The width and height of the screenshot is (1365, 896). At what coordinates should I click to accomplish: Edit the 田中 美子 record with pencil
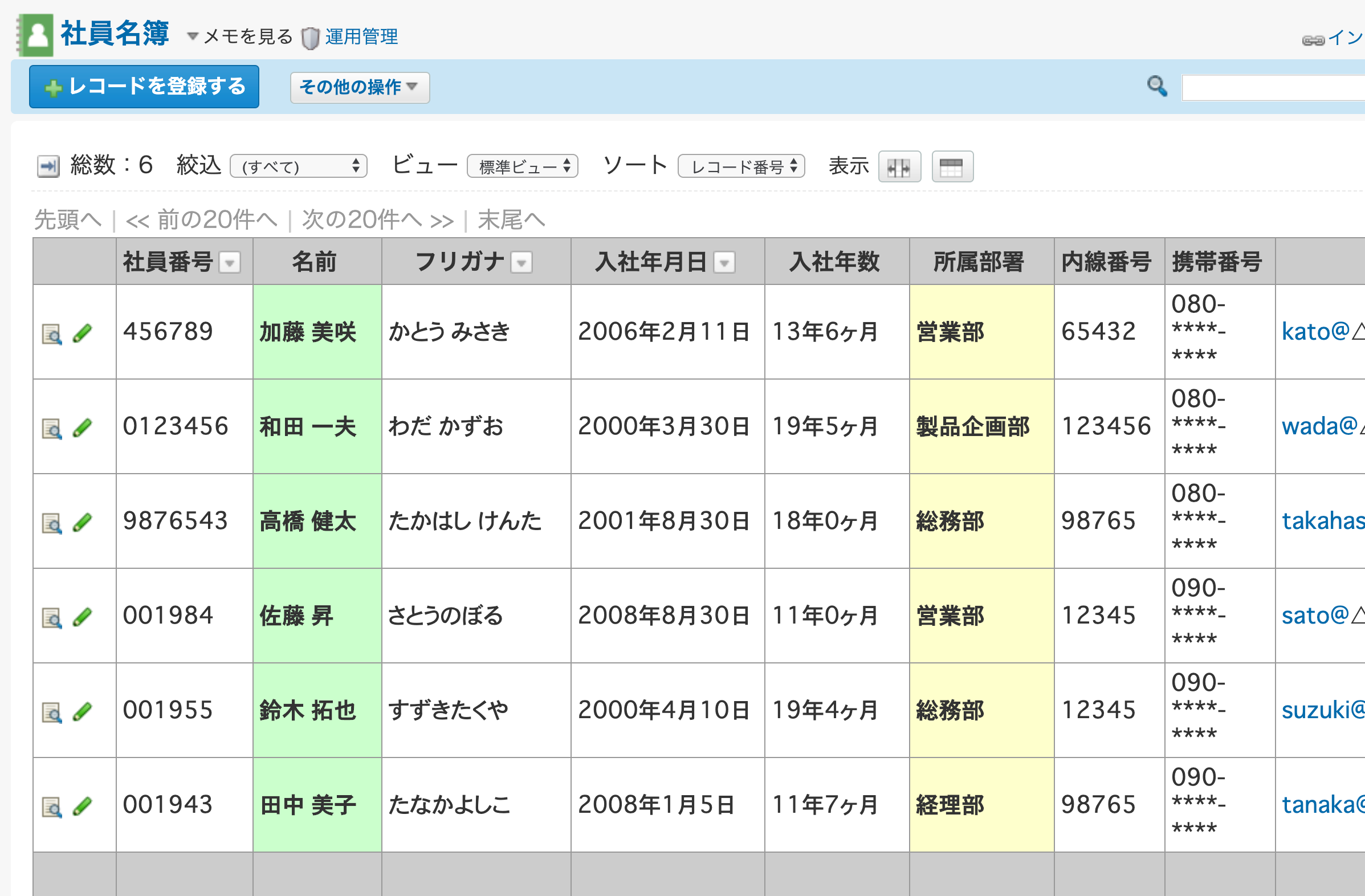tap(83, 807)
